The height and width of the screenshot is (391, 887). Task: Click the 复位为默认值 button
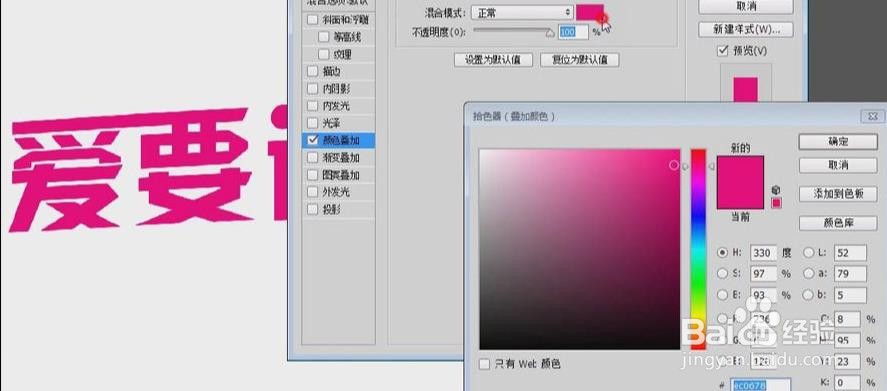tap(579, 60)
